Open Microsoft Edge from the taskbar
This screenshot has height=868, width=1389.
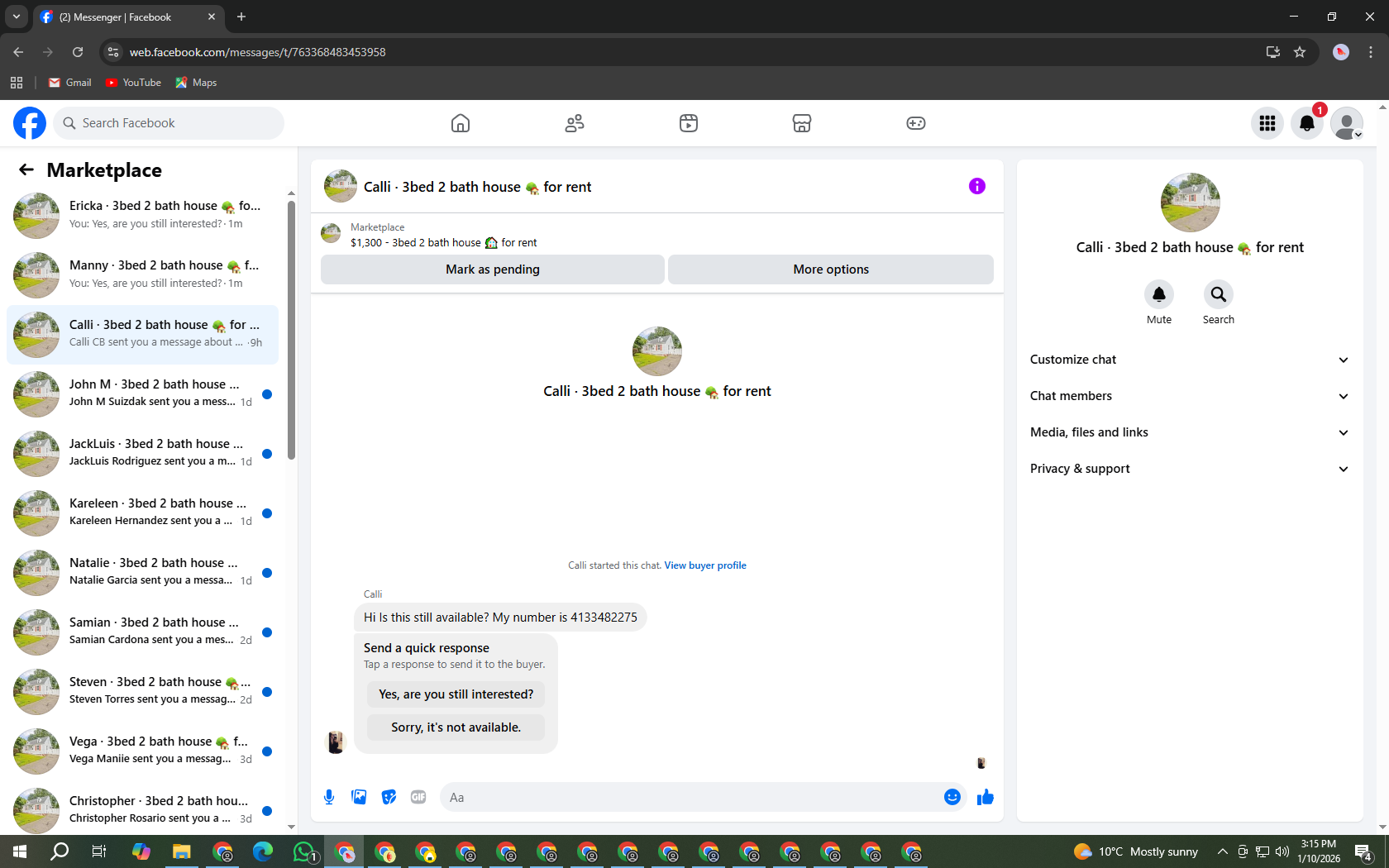point(263,851)
